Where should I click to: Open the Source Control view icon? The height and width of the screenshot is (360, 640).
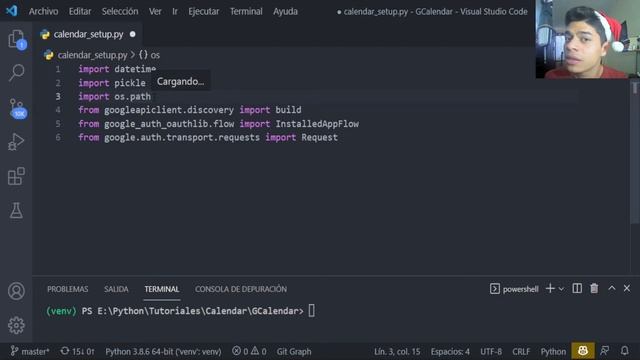(17, 109)
